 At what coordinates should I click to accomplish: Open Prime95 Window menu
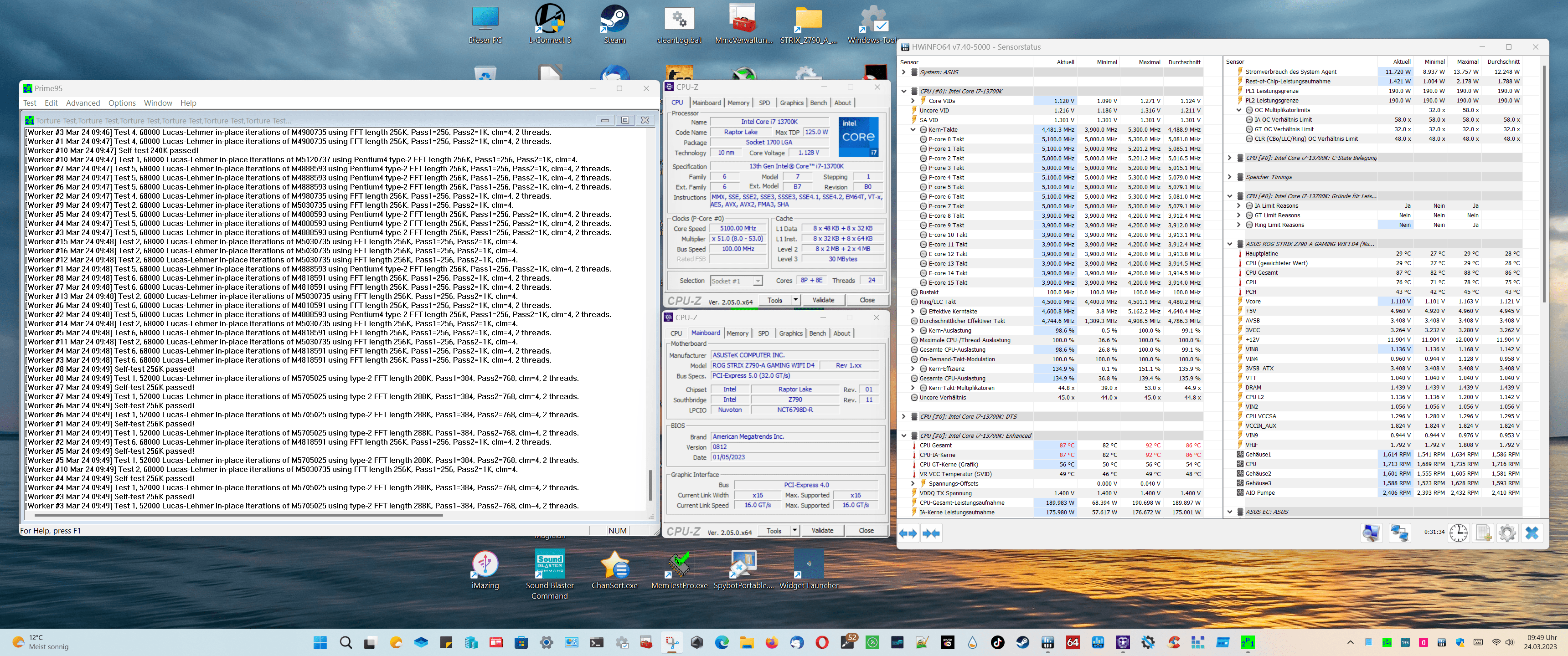158,103
